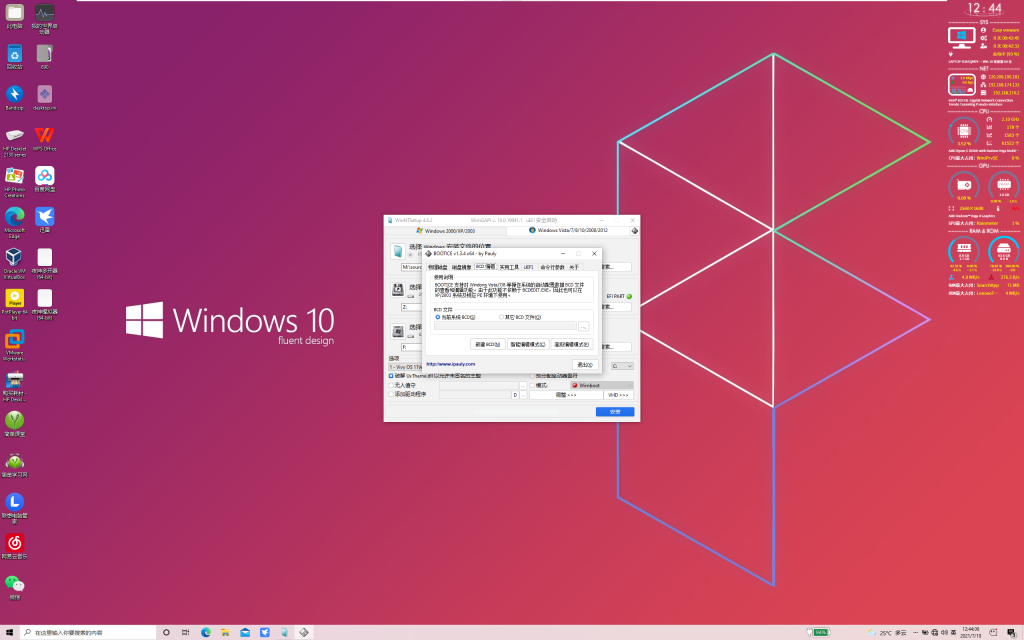
Task: Open the physical disk tab in BOOTICE
Action: 438,267
